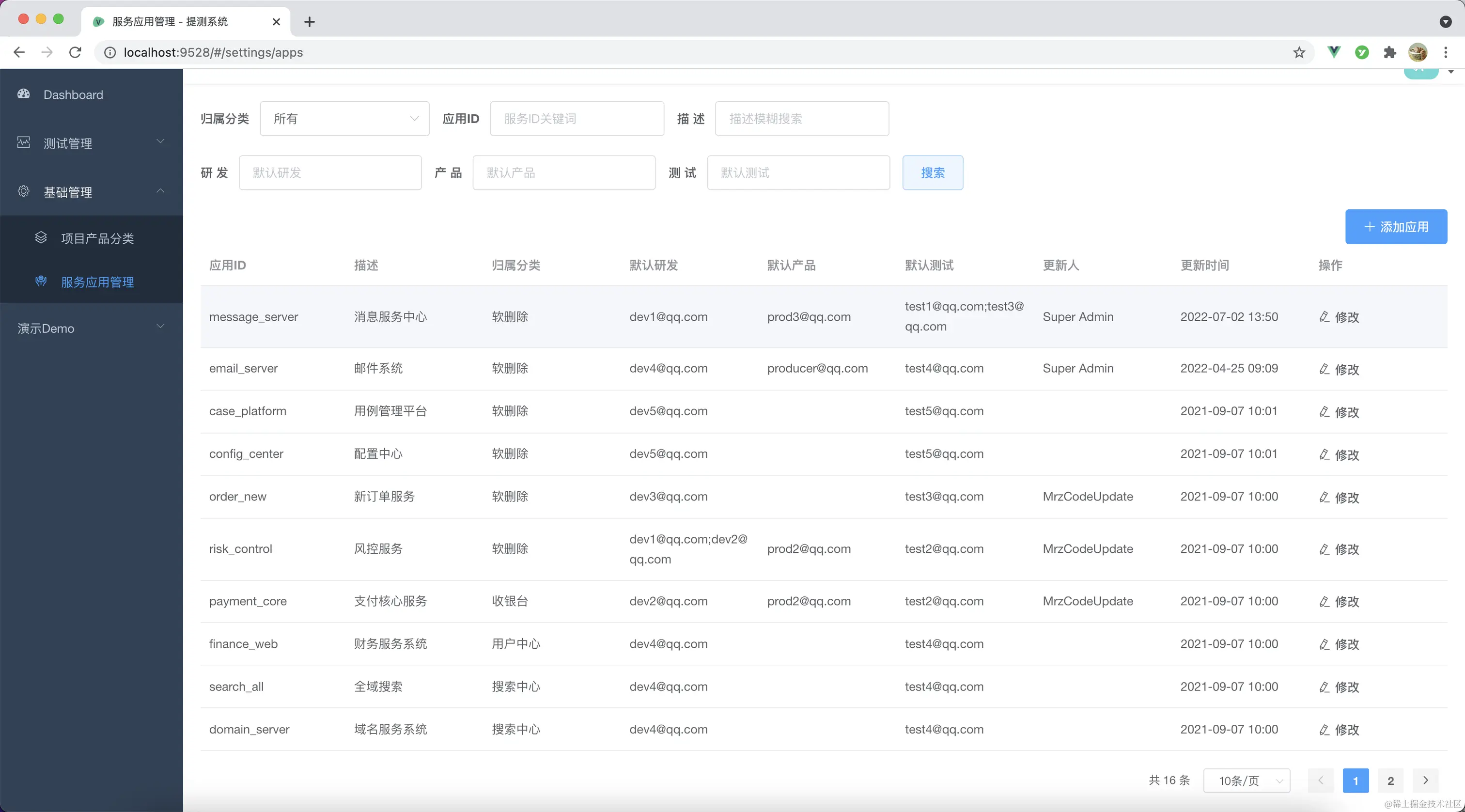Screen dimensions: 1465x812
Task: Click edit pencil icon for email_server row
Action: pos(1324,369)
